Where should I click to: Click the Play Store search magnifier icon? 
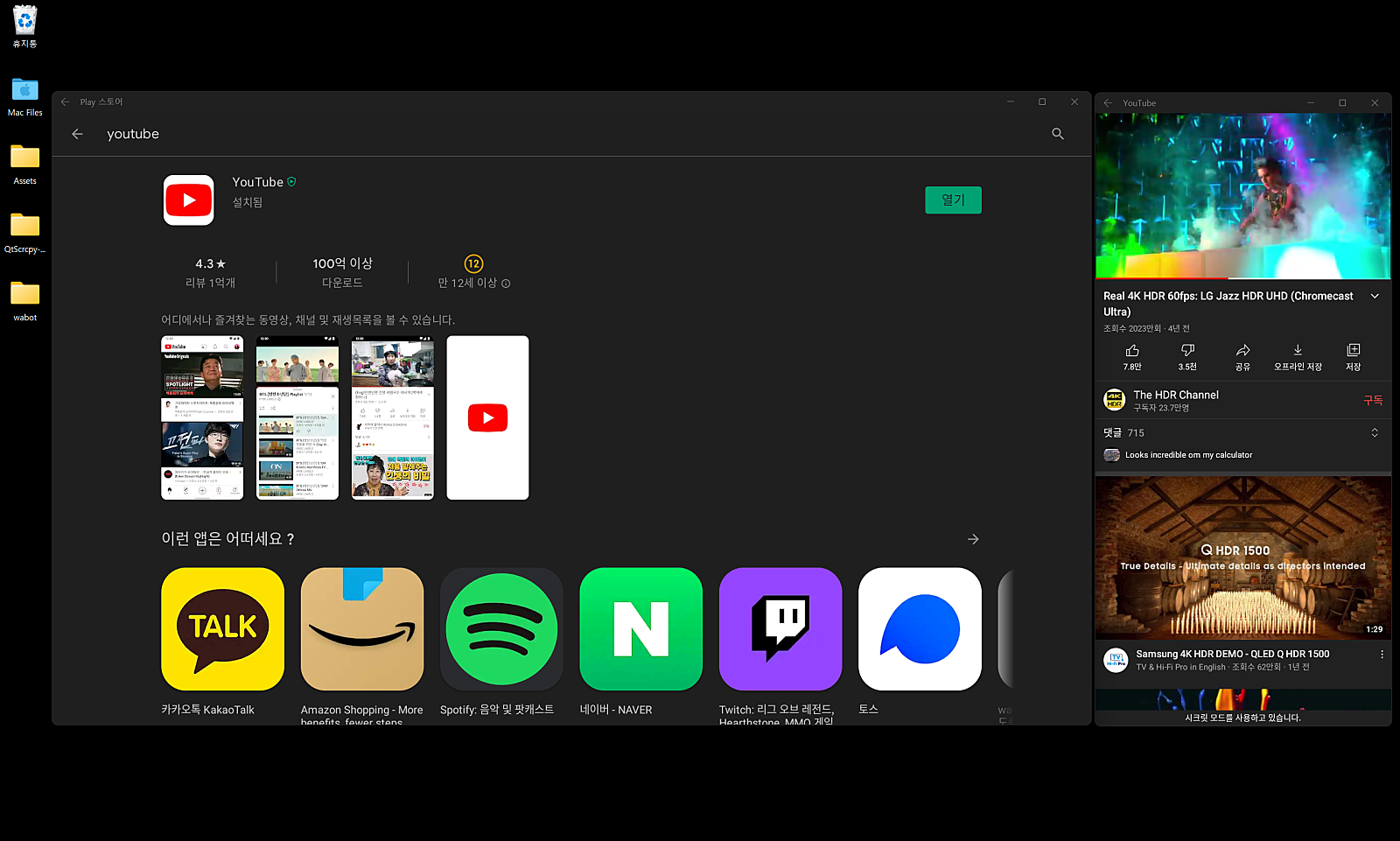pyautogui.click(x=1058, y=134)
